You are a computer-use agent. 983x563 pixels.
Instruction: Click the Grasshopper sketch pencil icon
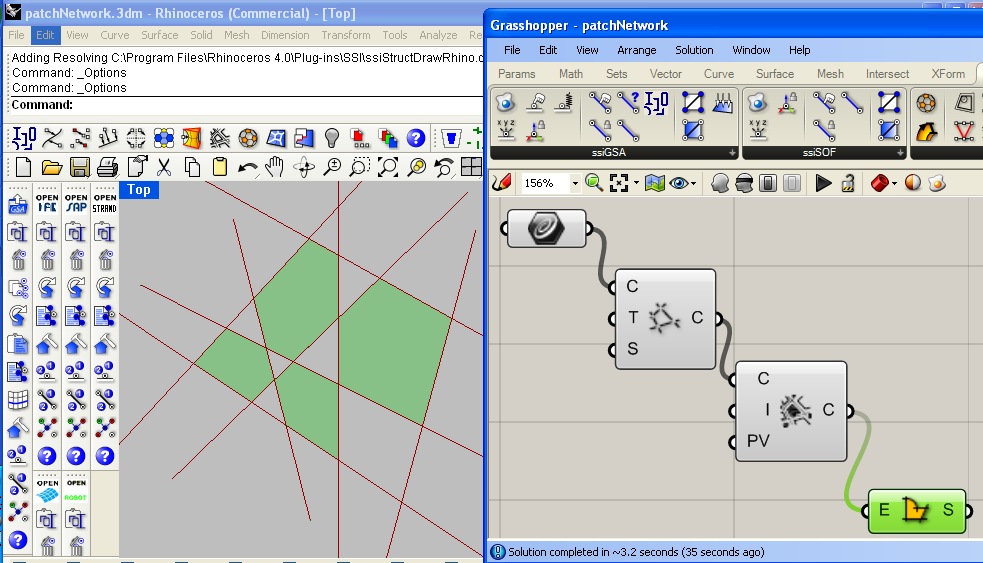[x=502, y=183]
